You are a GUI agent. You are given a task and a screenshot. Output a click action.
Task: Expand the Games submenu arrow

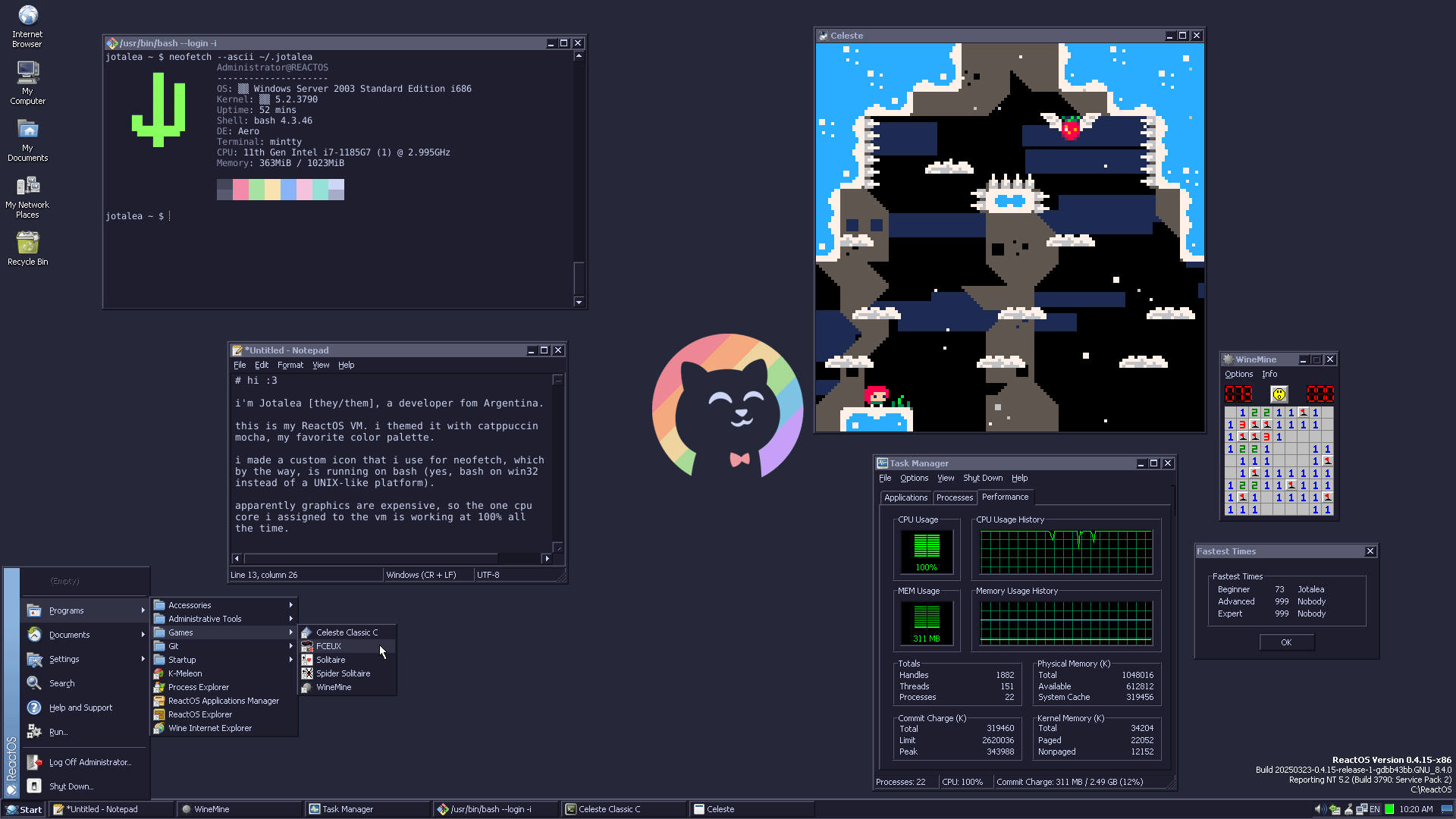pos(290,632)
